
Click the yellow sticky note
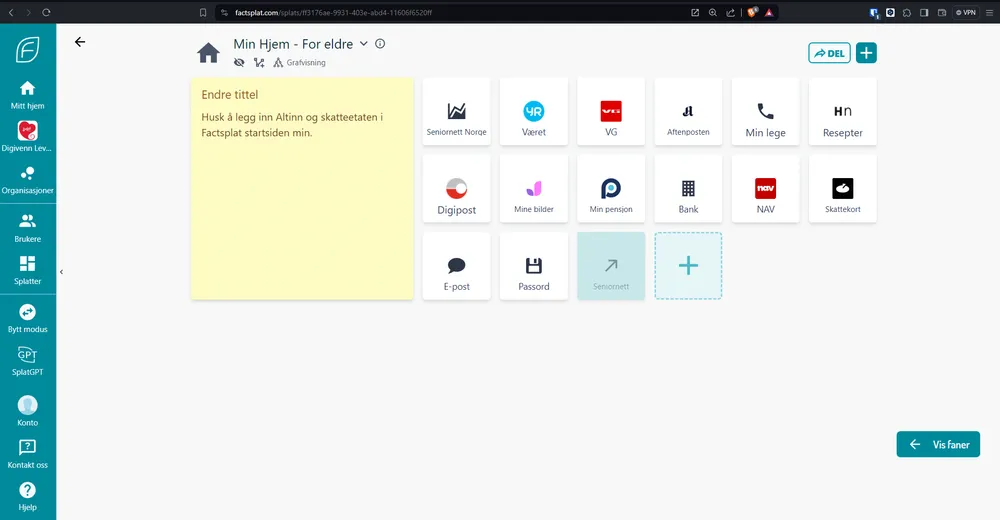[x=301, y=200]
